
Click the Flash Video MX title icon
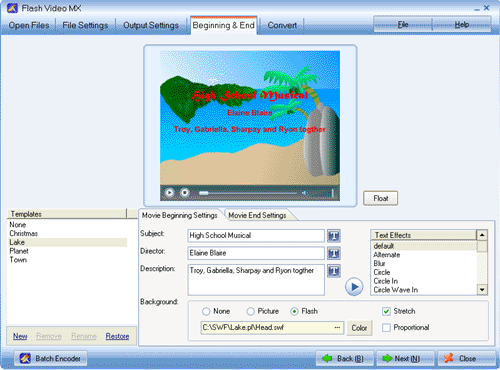tap(12, 8)
